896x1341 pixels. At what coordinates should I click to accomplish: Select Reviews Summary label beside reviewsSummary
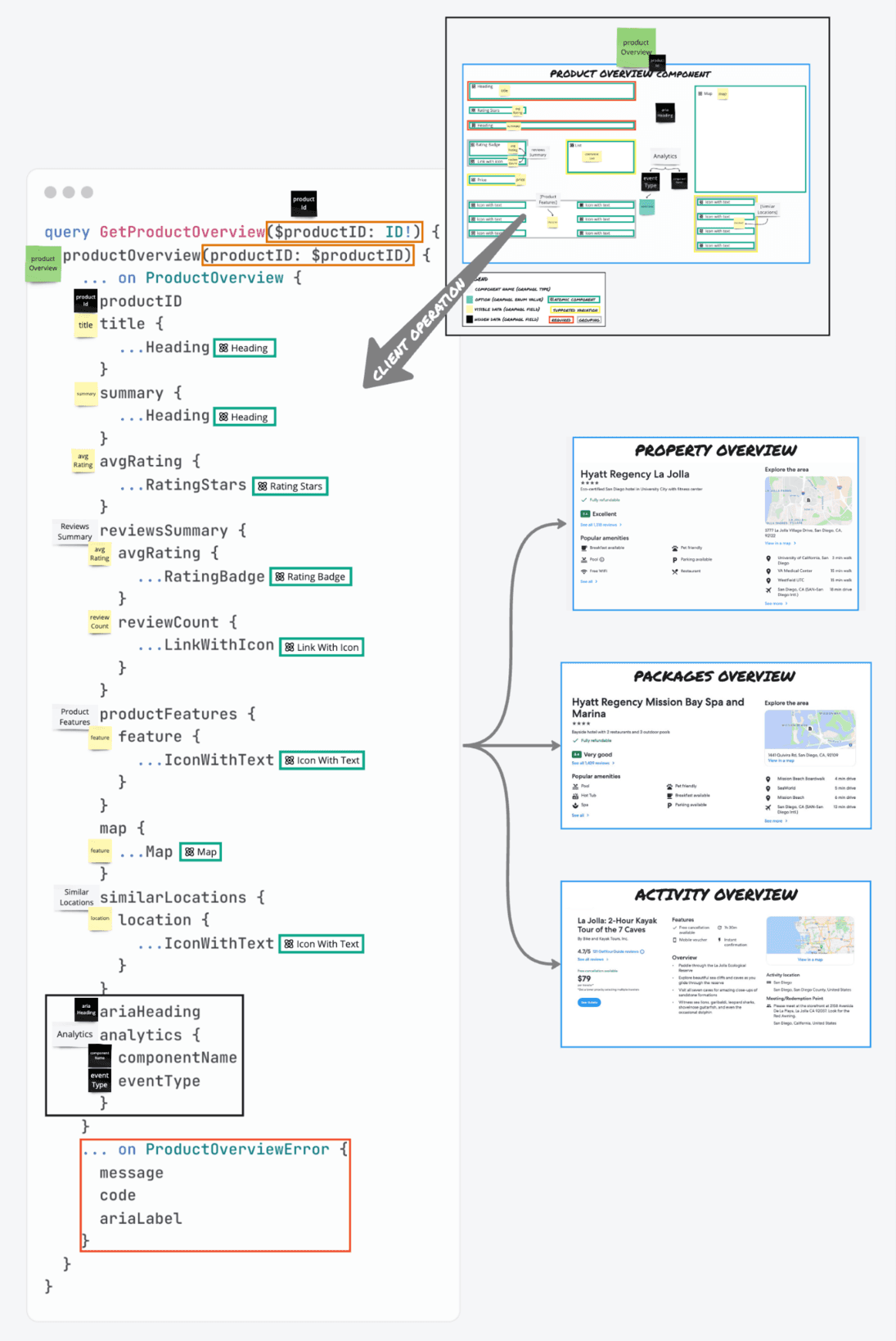[x=74, y=531]
